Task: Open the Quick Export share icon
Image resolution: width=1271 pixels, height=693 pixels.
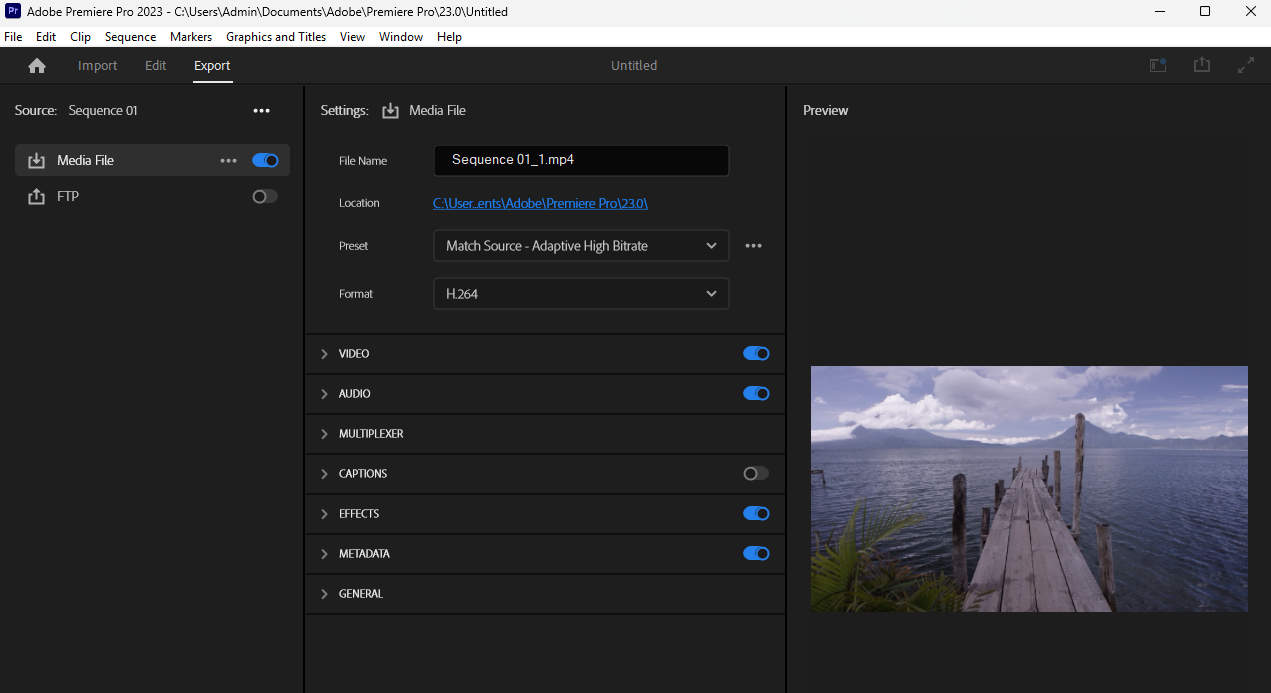Action: click(x=1201, y=65)
